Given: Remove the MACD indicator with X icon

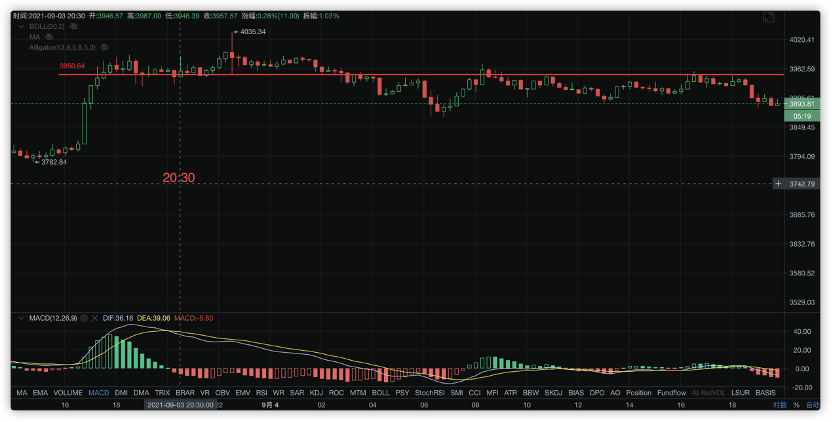Looking at the screenshot, I should (95, 318).
